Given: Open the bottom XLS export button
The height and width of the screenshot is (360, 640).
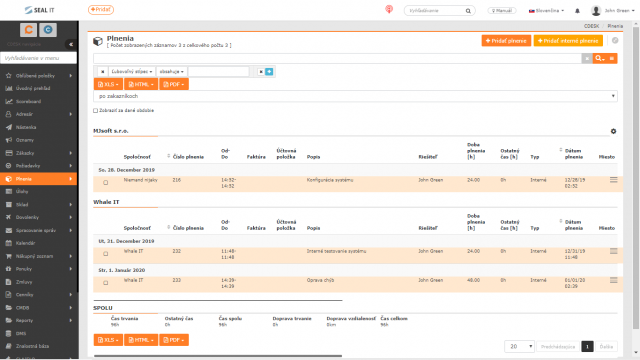Looking at the screenshot, I should pos(108,340).
